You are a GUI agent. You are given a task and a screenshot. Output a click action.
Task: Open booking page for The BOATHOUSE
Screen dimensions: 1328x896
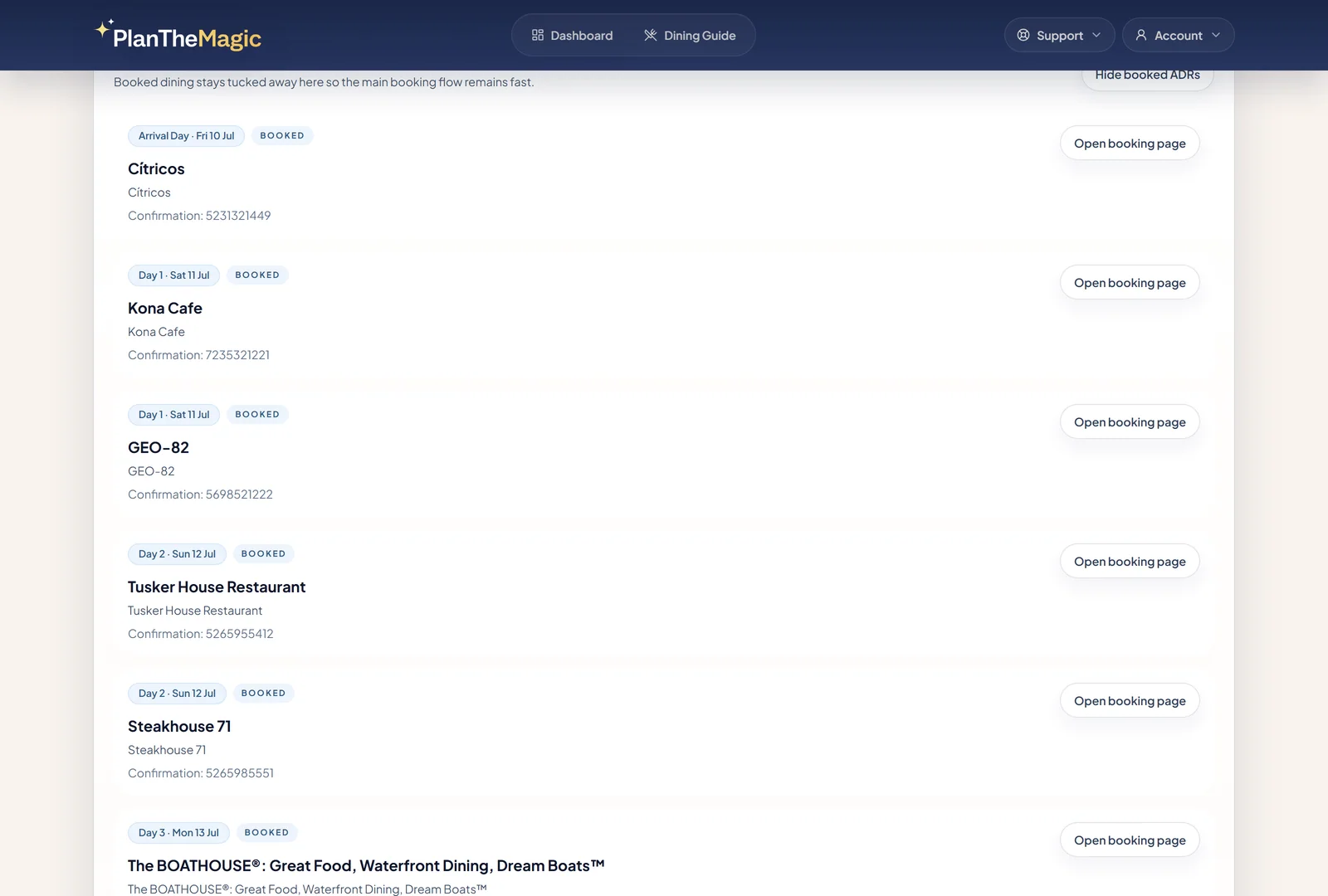(x=1130, y=840)
